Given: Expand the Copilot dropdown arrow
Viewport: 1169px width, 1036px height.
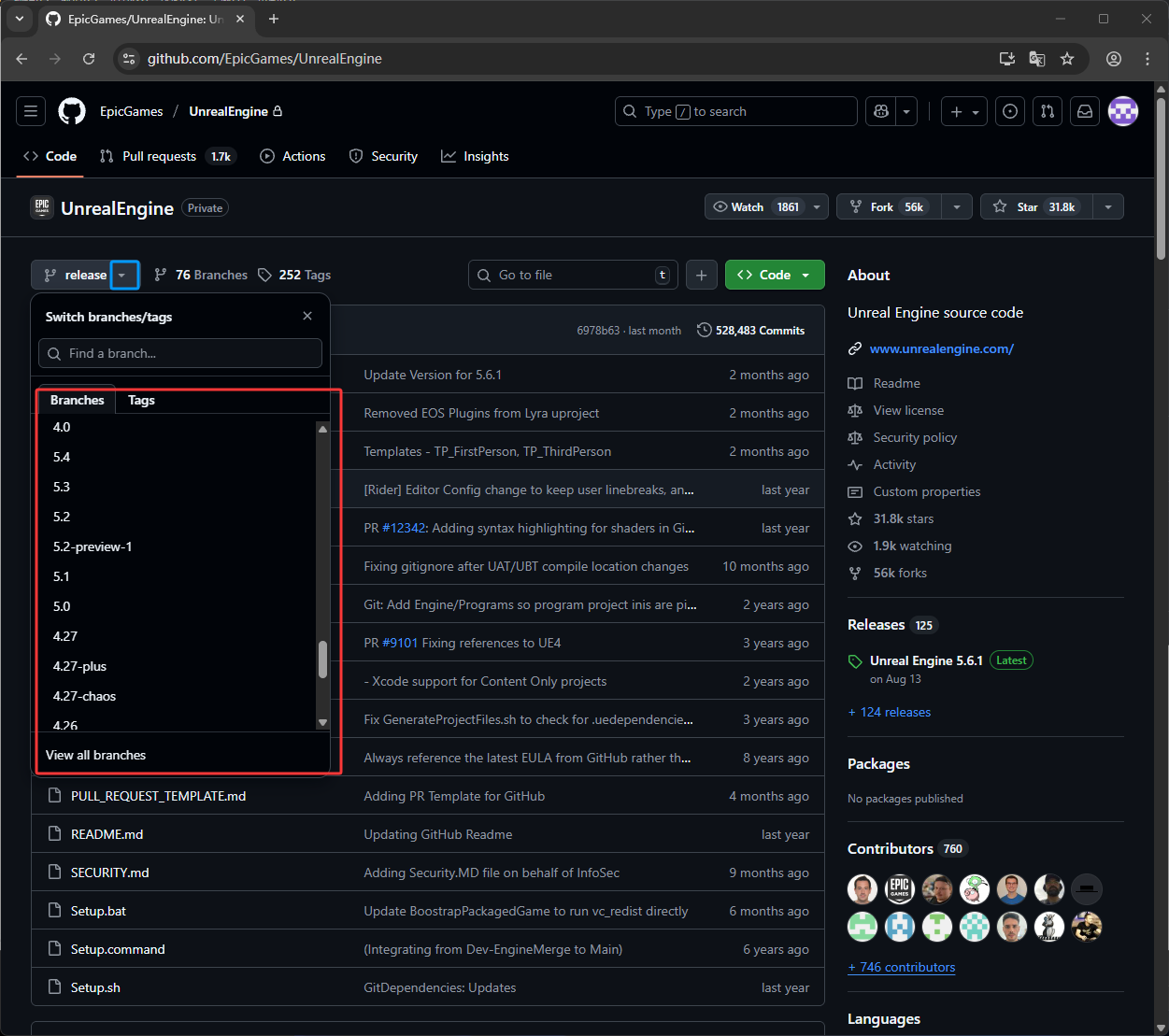Looking at the screenshot, I should coord(906,111).
